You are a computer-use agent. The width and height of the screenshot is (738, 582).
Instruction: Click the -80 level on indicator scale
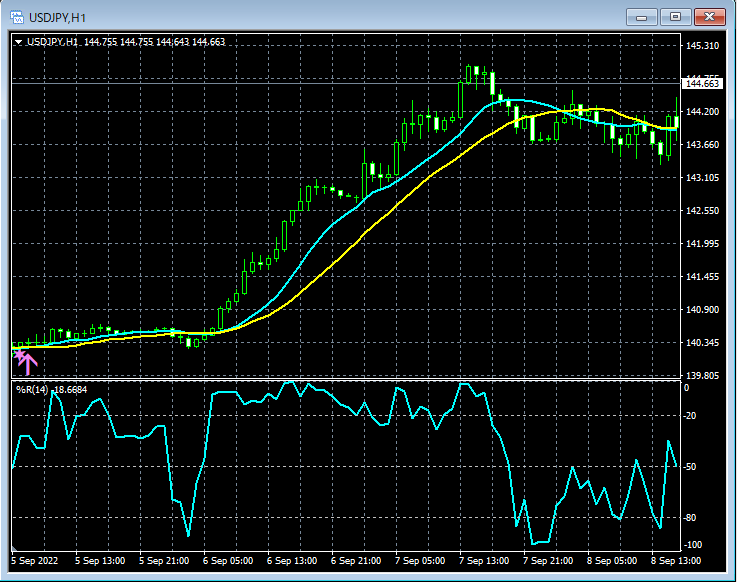pos(692,517)
